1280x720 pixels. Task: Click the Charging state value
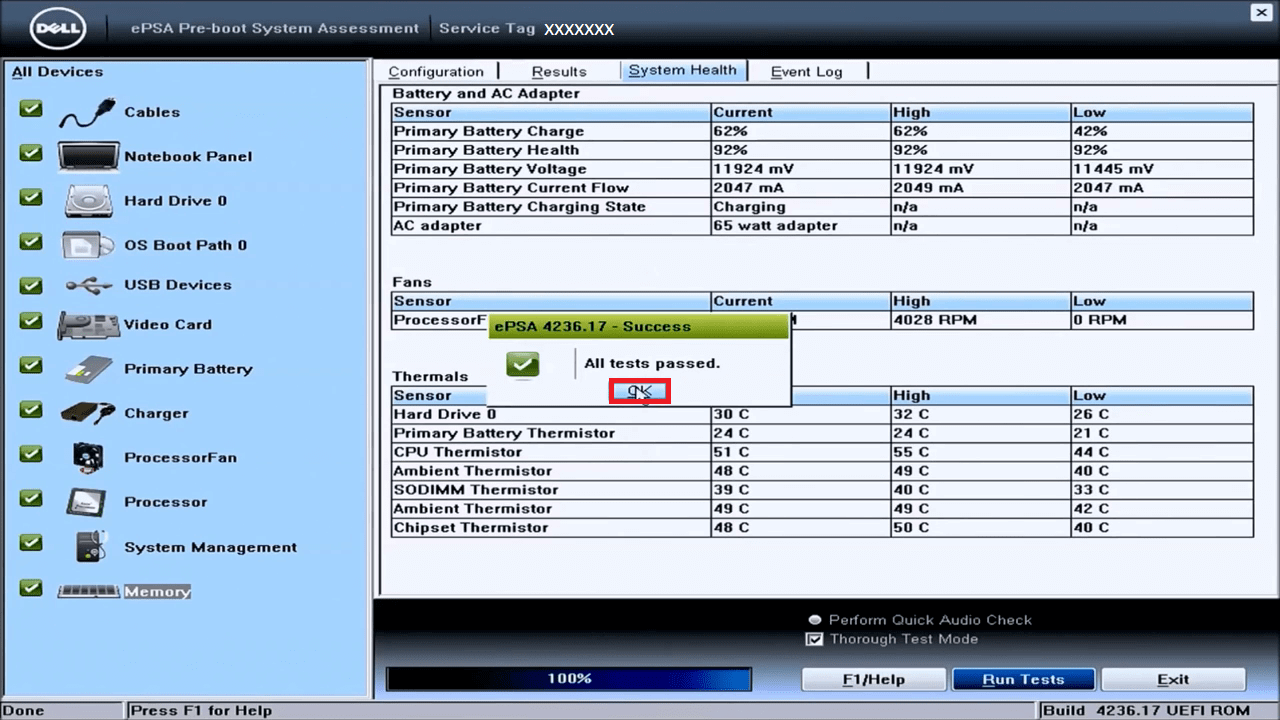pyautogui.click(x=749, y=207)
